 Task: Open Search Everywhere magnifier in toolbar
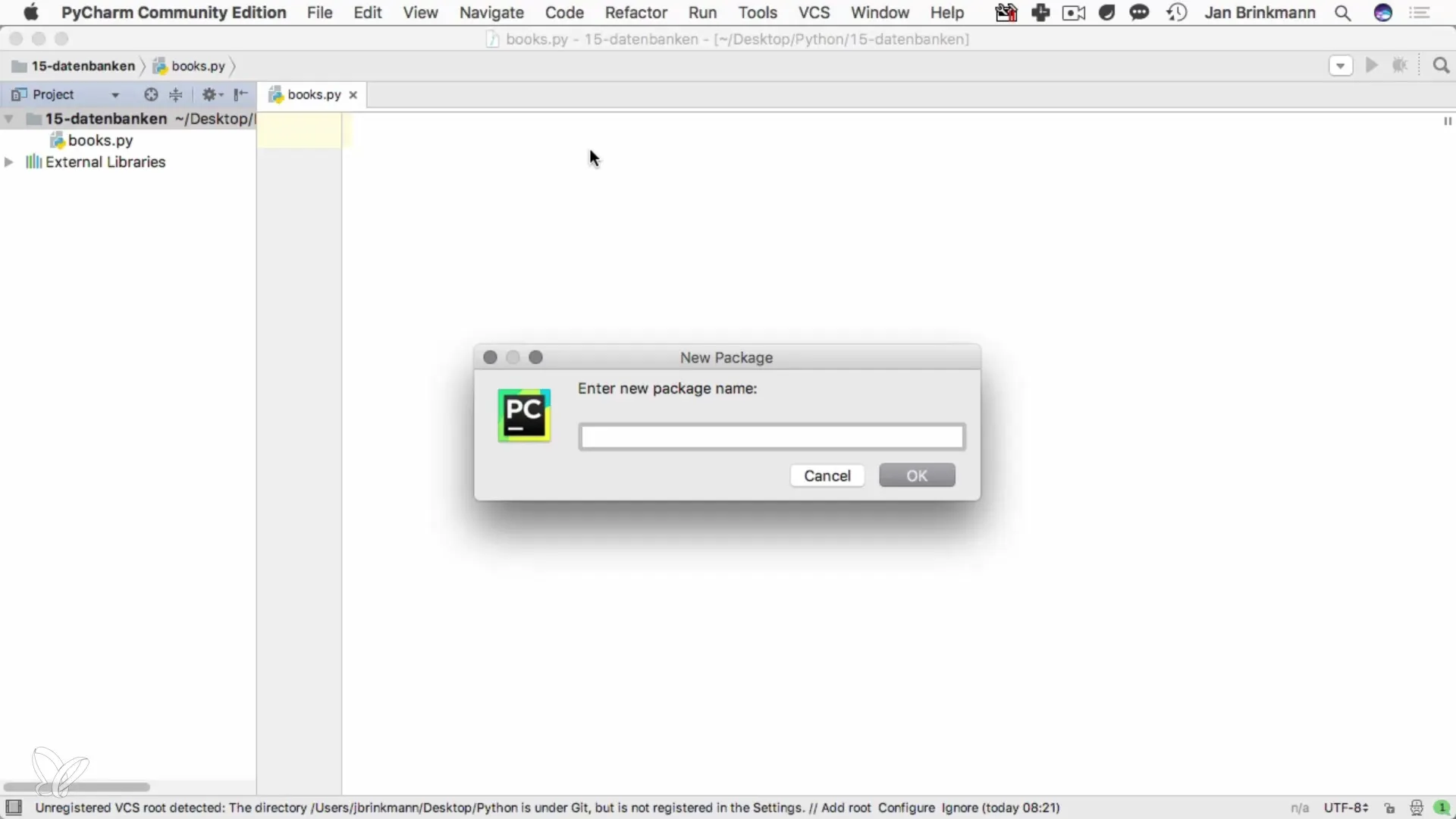click(1441, 66)
